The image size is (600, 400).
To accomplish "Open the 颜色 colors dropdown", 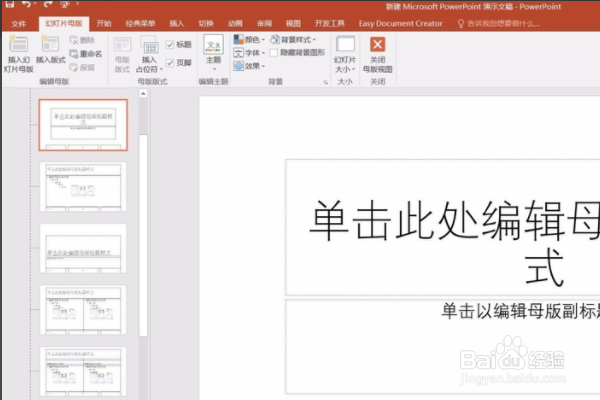I will (249, 39).
